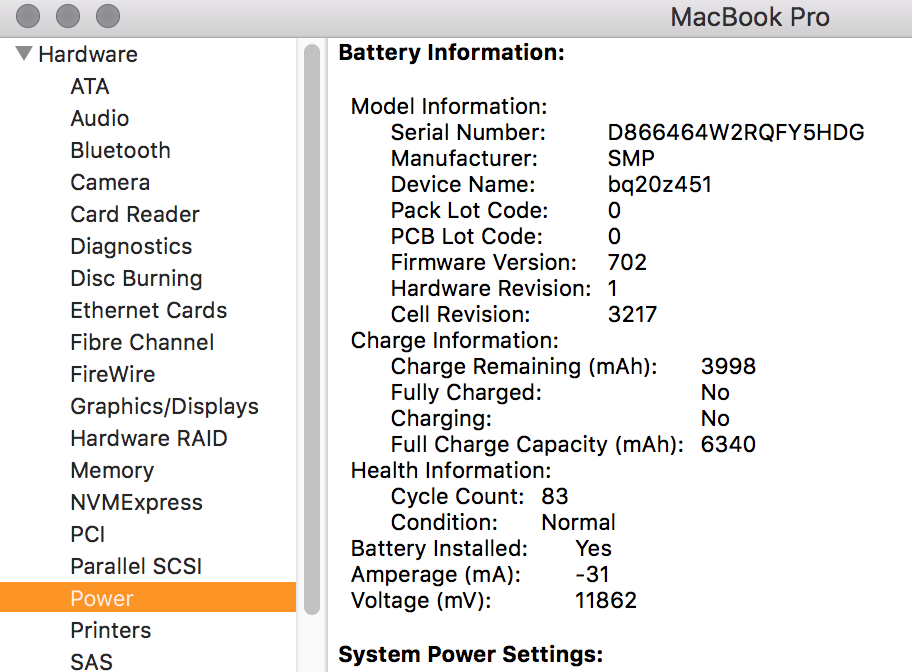Show Ethernet Cards details
The height and width of the screenshot is (672, 912).
pyautogui.click(x=148, y=311)
